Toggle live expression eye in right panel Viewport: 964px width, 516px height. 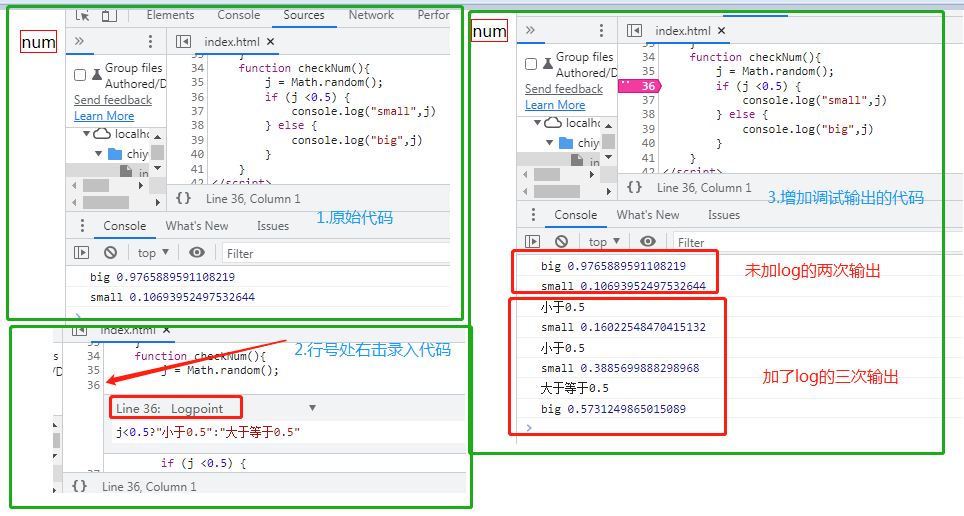pos(647,242)
